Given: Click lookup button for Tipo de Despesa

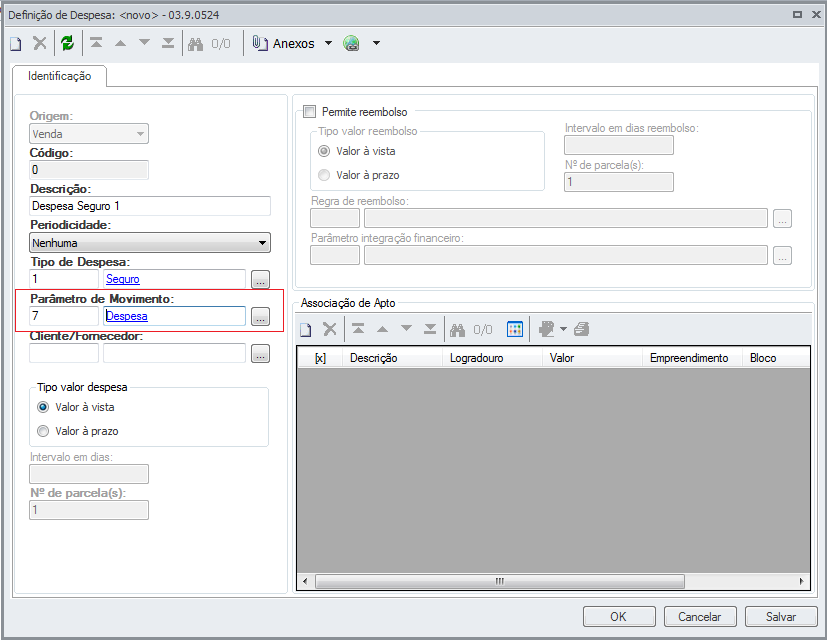Looking at the screenshot, I should (260, 280).
